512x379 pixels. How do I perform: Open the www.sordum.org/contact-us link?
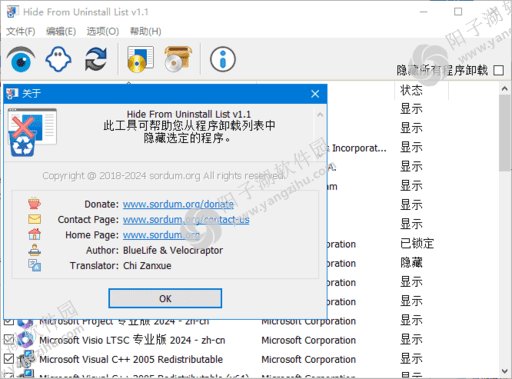point(186,219)
